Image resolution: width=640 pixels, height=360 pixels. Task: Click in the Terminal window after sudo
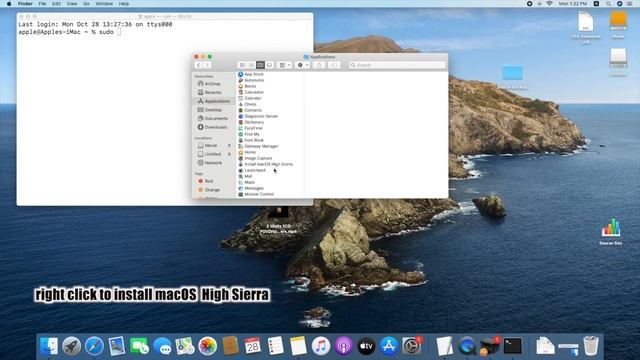pos(119,32)
